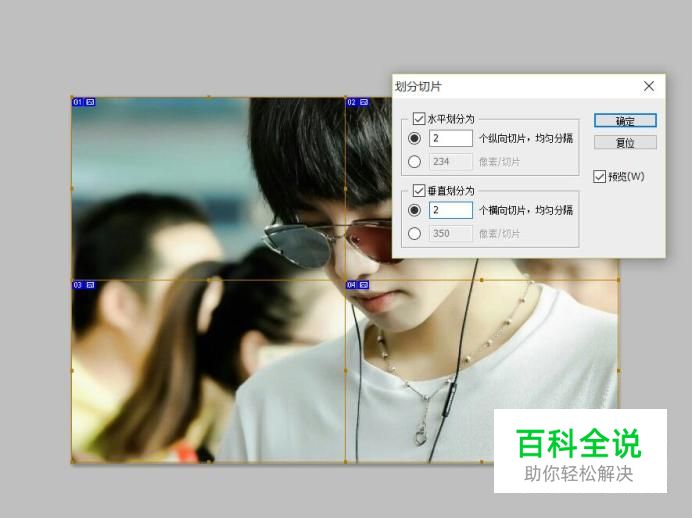The image size is (692, 518).
Task: Uncheck the 水平划分为 checkbox
Action: (419, 119)
